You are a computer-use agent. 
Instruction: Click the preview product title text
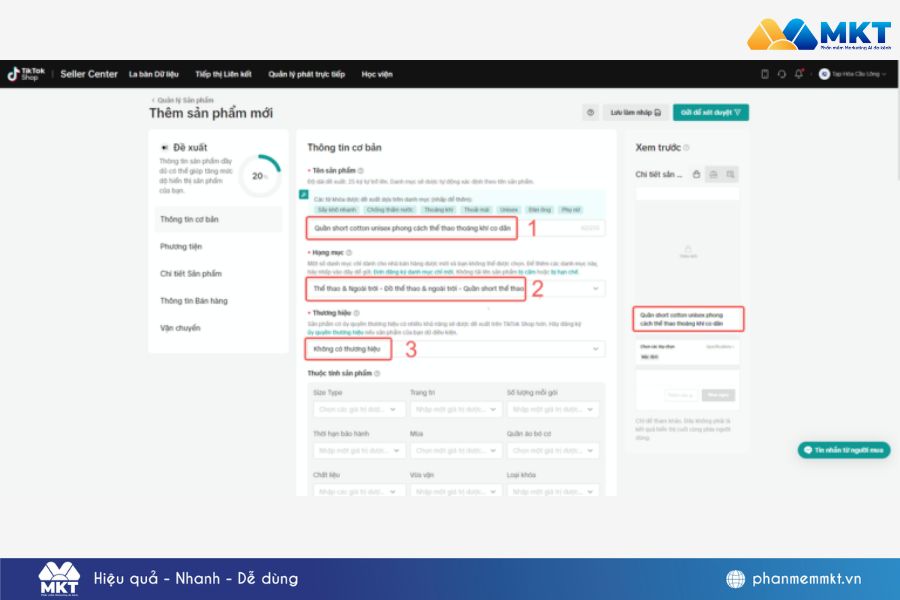[681, 319]
